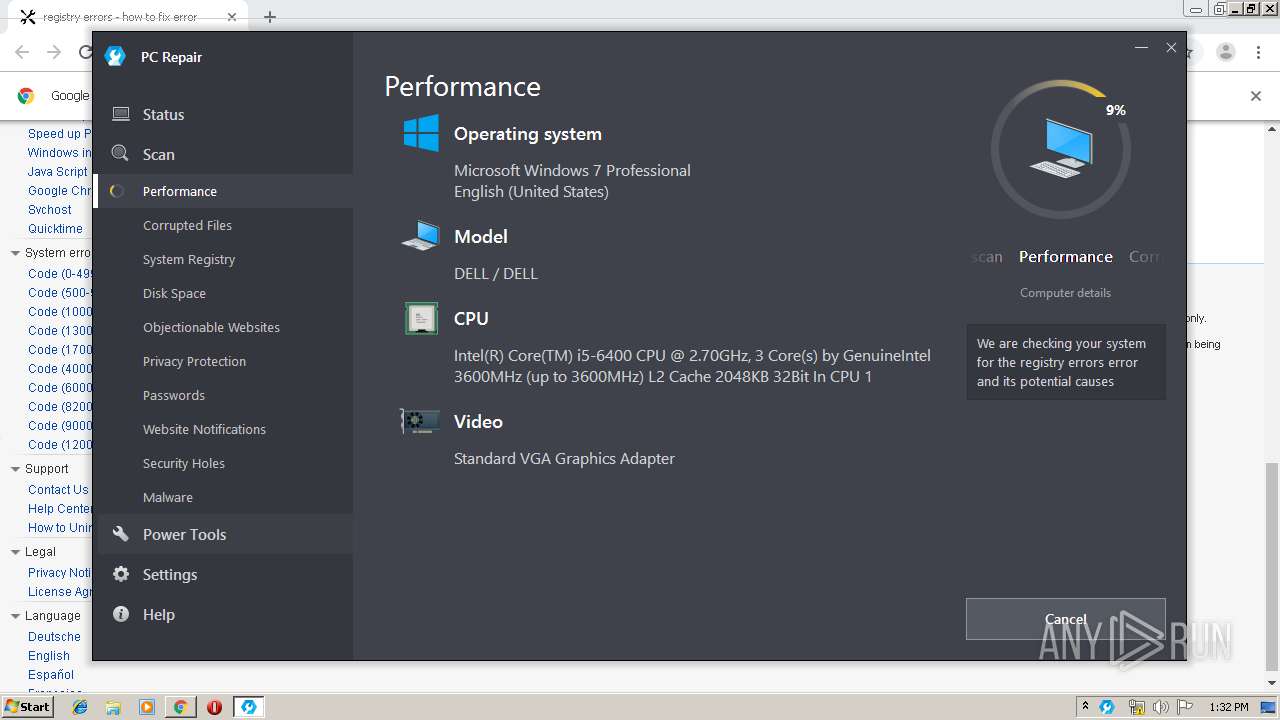Close the PC Repair window
The width and height of the screenshot is (1280, 720).
1171,47
